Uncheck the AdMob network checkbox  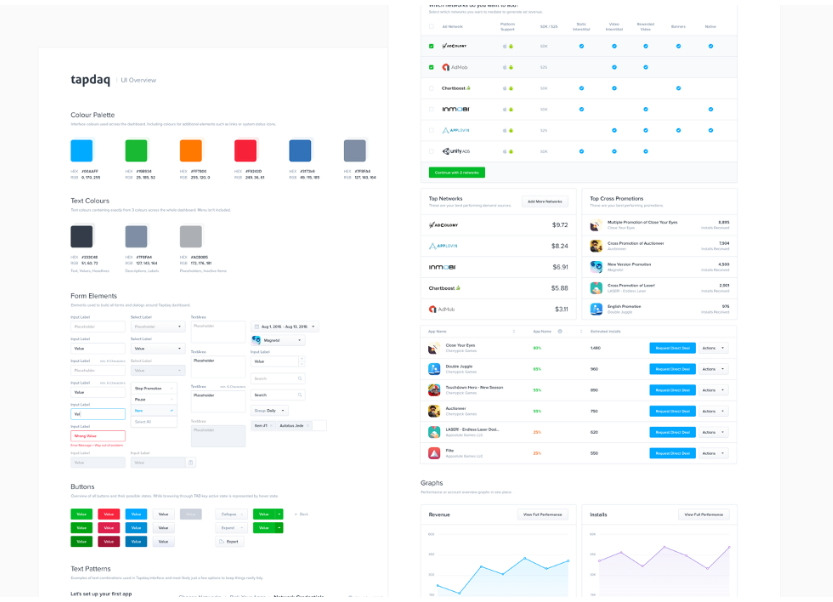(x=431, y=67)
